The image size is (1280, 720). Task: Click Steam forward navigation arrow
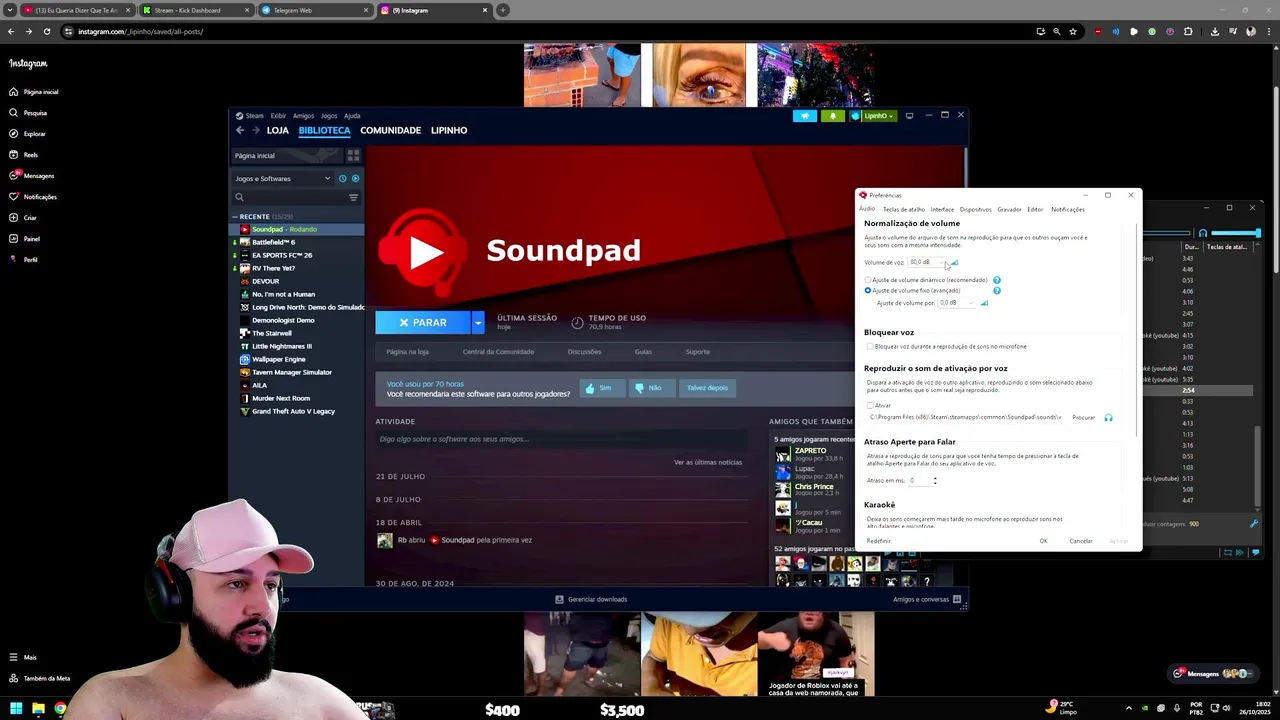pyautogui.click(x=255, y=130)
